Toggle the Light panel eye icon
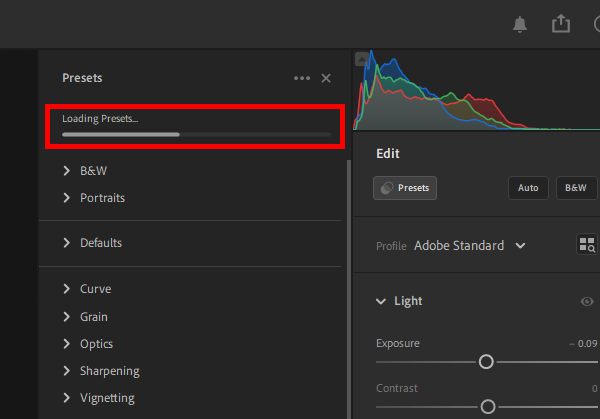Image resolution: width=600 pixels, height=419 pixels. (x=587, y=301)
